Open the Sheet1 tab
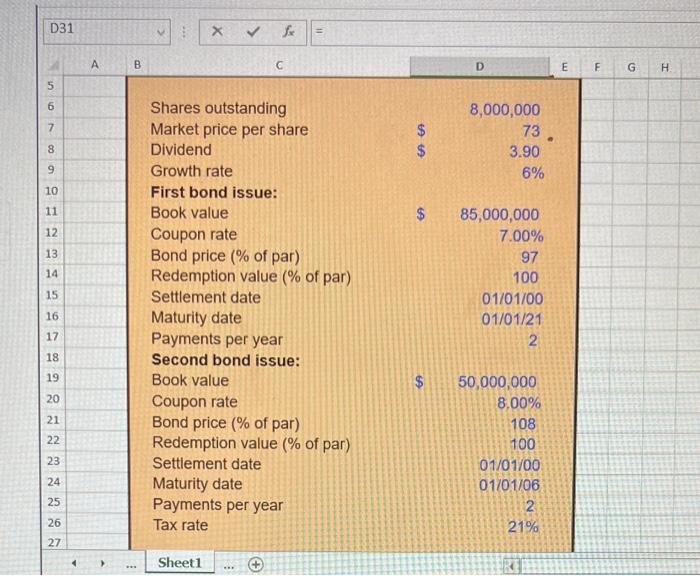Image resolution: width=700 pixels, height=576 pixels. [x=179, y=563]
